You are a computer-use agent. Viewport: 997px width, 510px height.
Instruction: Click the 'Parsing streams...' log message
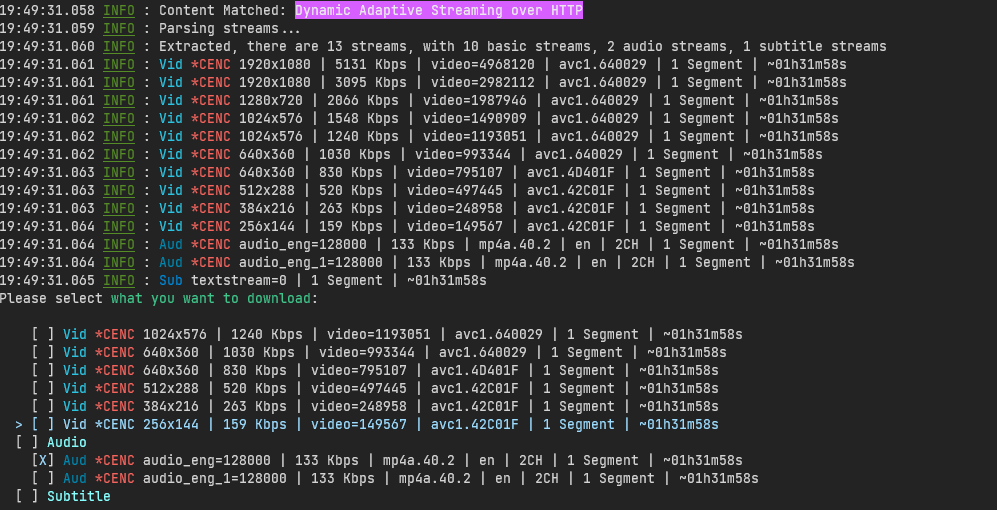[x=221, y=29]
